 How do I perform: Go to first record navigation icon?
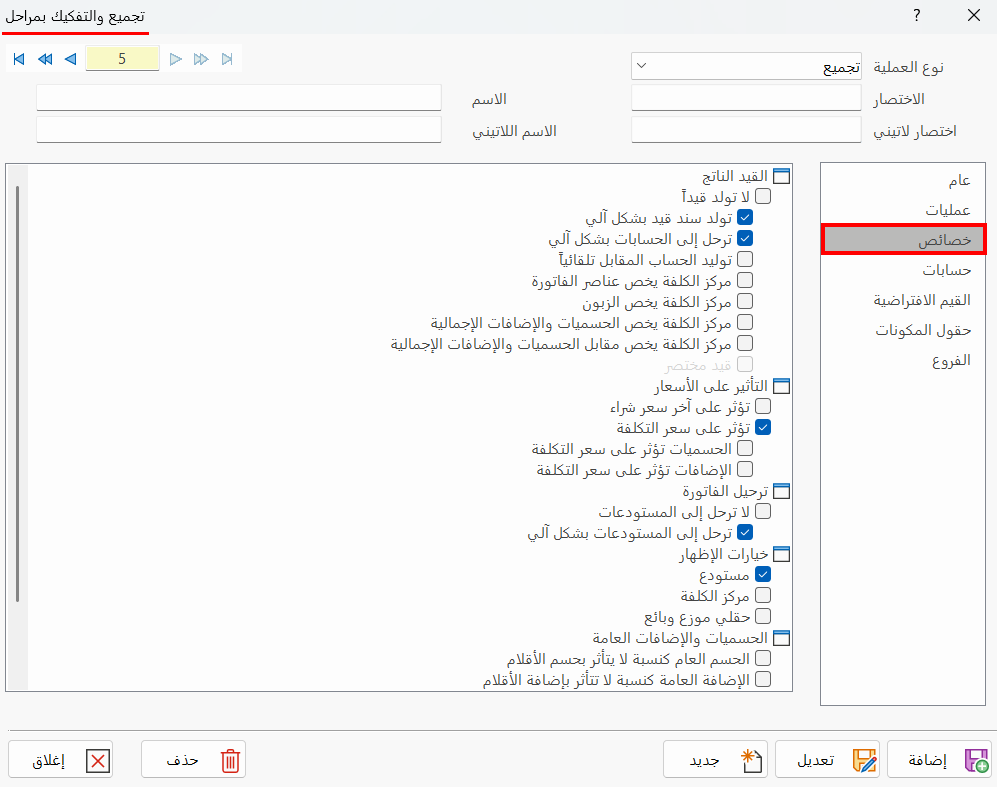pyautogui.click(x=19, y=59)
